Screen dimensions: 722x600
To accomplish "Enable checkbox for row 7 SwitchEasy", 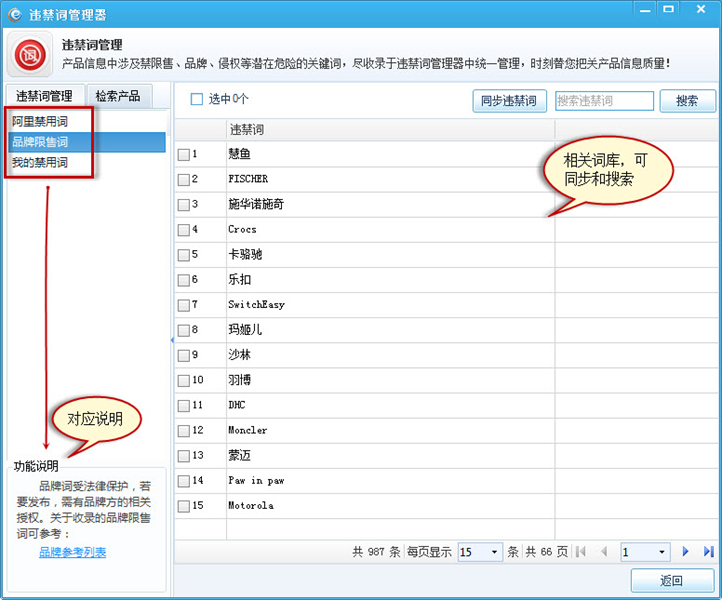I will pyautogui.click(x=184, y=305).
